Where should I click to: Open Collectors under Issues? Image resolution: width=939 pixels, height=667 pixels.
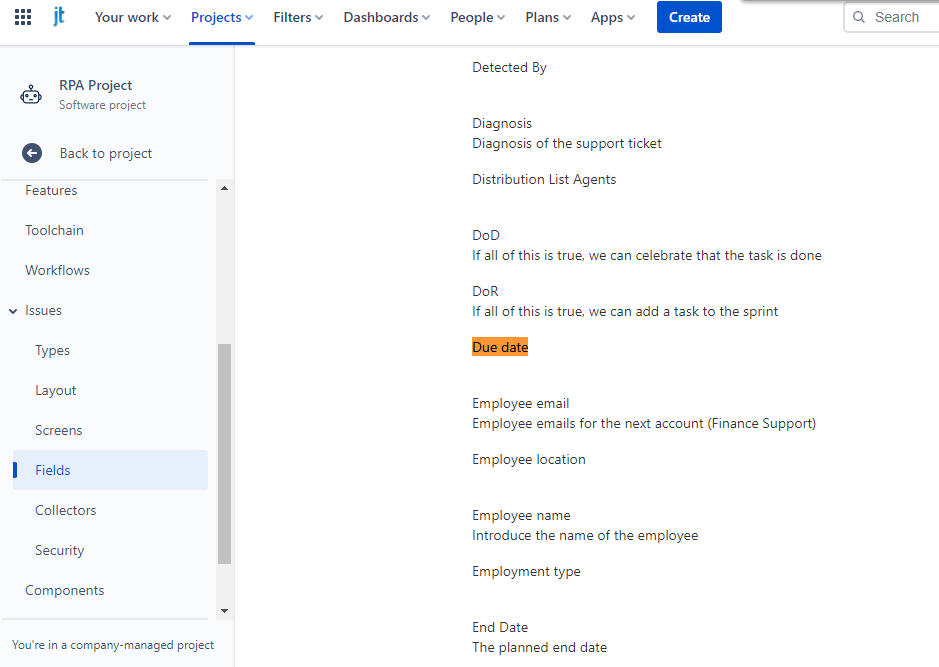66,510
